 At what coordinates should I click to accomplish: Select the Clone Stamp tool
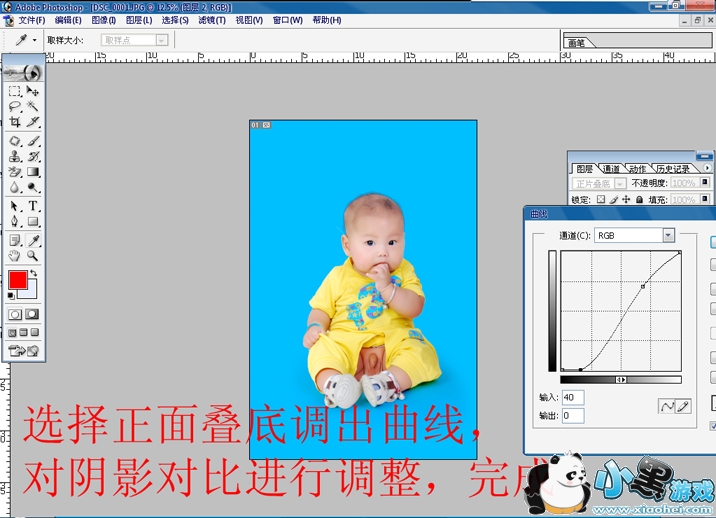15,157
